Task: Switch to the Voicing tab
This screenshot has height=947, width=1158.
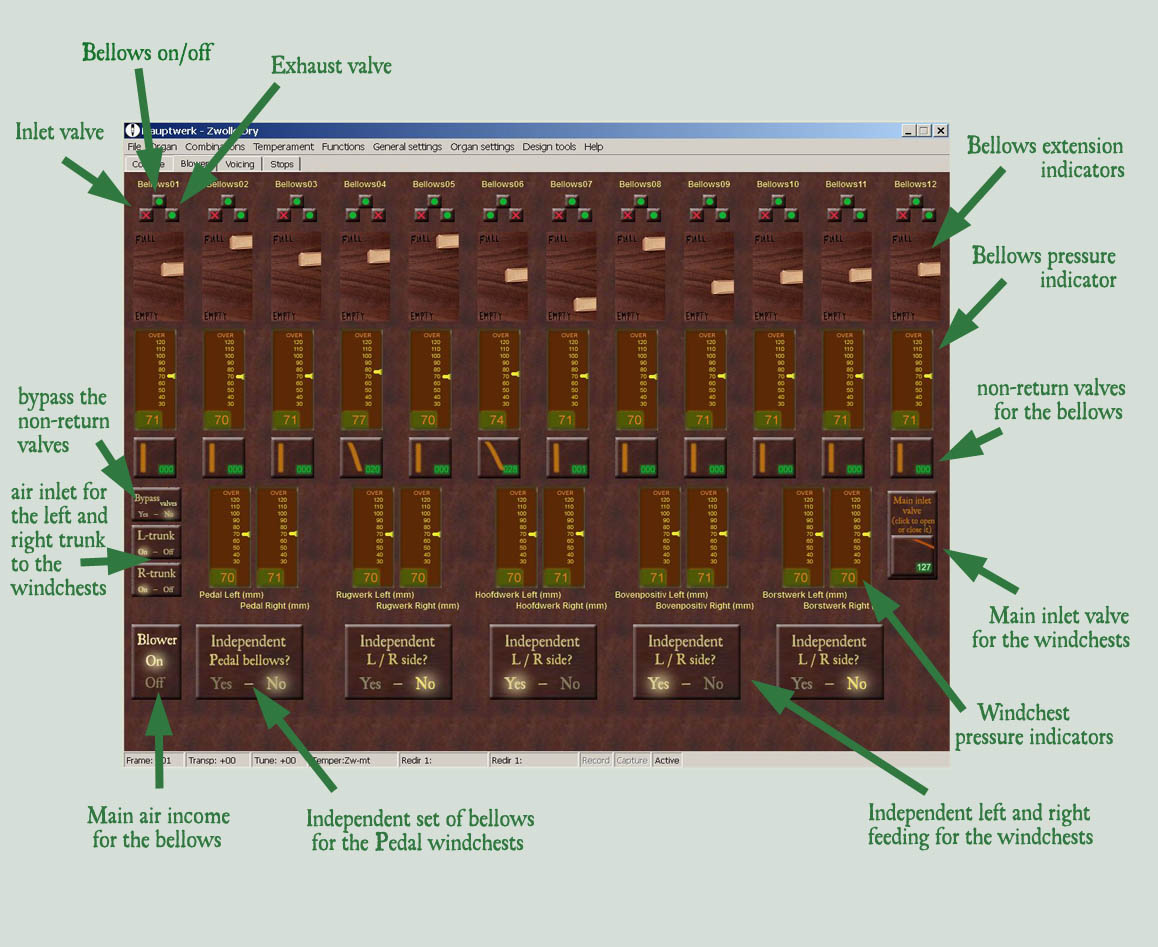Action: pos(239,164)
